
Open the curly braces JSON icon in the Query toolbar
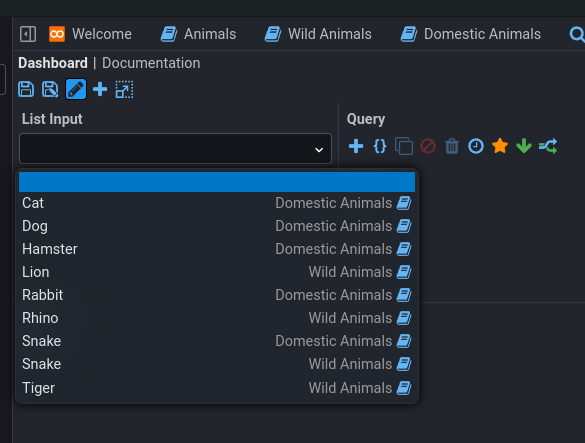(380, 146)
